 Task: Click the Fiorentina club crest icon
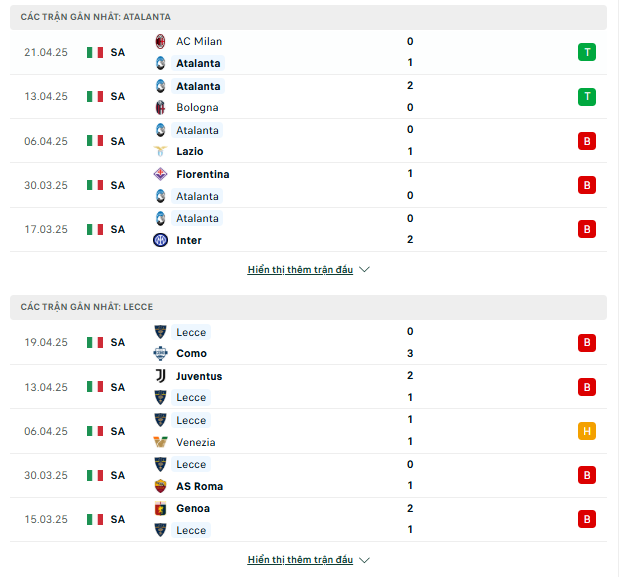(160, 174)
